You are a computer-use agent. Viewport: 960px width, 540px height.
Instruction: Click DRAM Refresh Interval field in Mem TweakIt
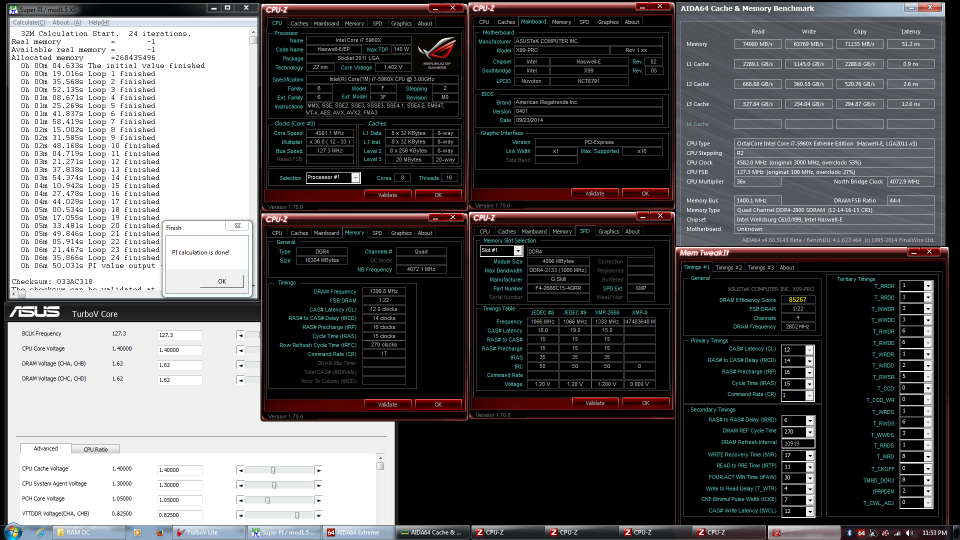pos(798,443)
